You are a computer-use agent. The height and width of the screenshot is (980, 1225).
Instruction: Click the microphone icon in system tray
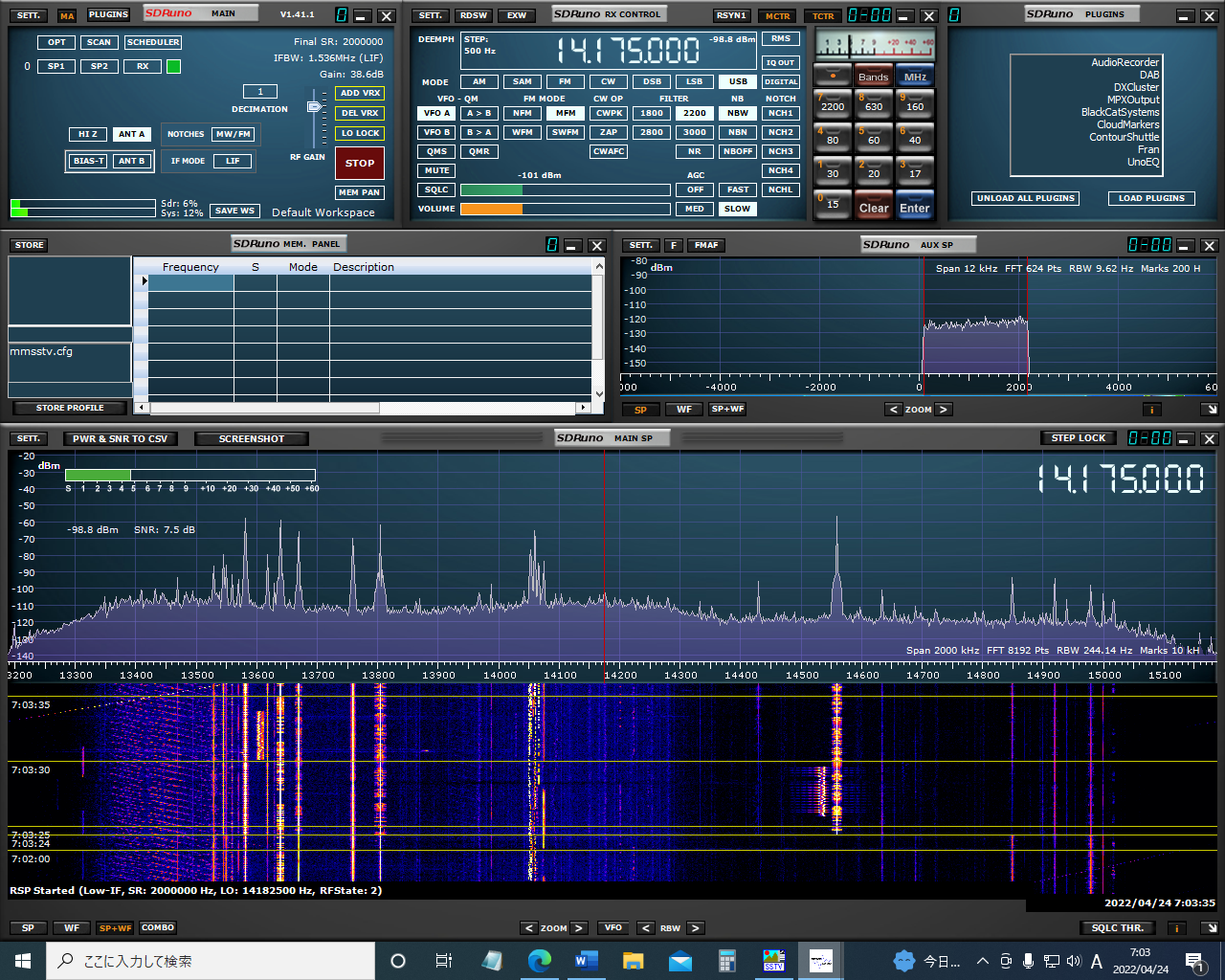tap(1028, 961)
